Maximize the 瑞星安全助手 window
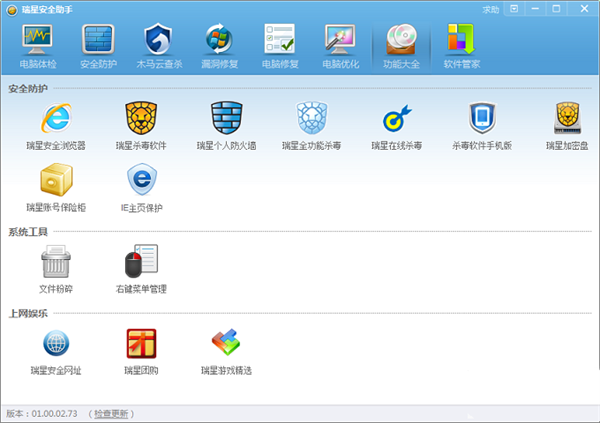 (556, 9)
